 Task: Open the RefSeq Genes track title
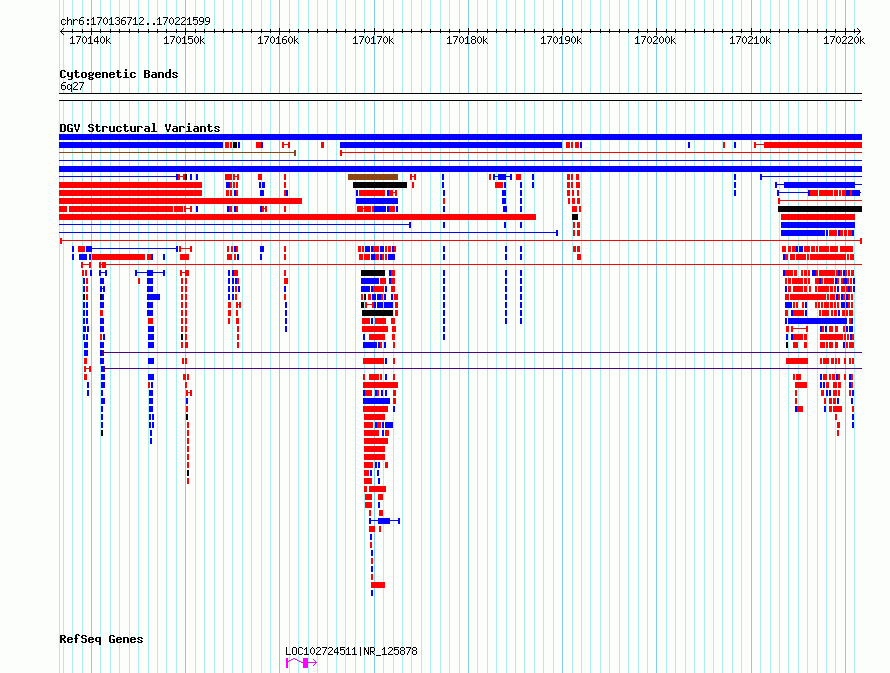[x=101, y=639]
